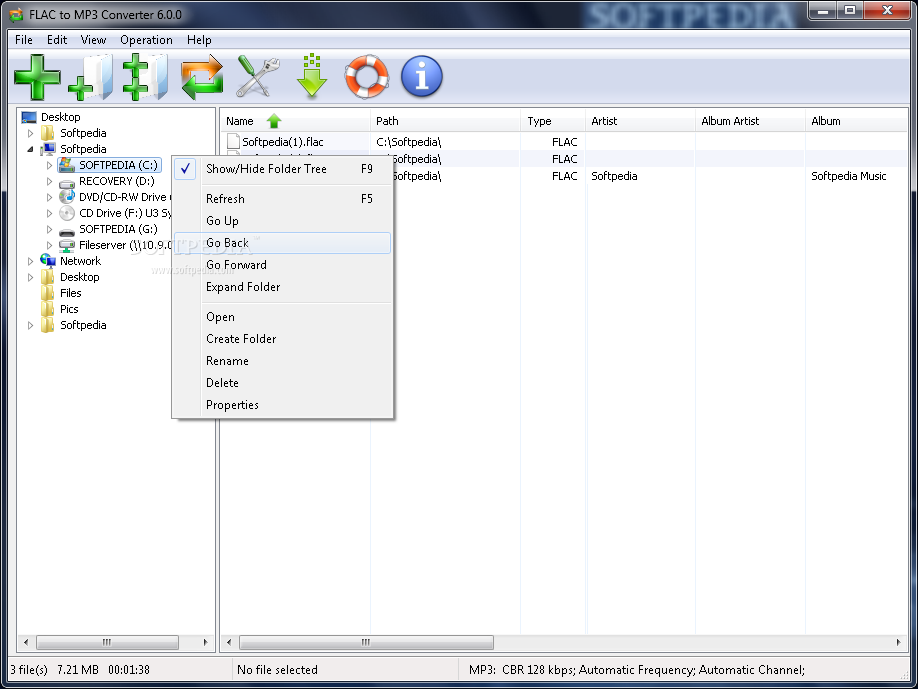Choose Rename in context menu
918x689 pixels.
tap(282, 361)
